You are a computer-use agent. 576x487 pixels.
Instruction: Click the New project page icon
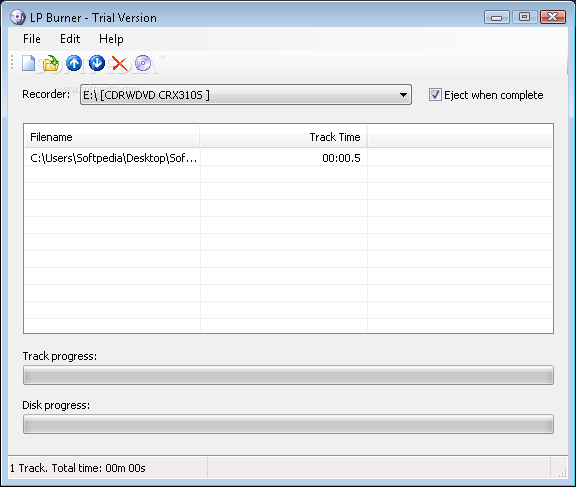point(28,63)
